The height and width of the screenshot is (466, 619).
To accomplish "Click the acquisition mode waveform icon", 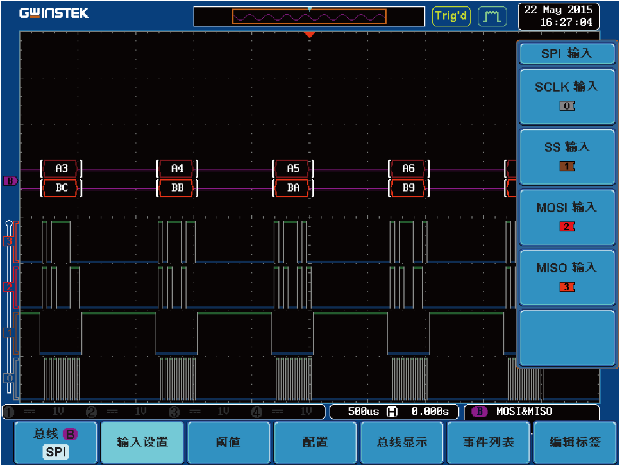I will click(x=491, y=16).
